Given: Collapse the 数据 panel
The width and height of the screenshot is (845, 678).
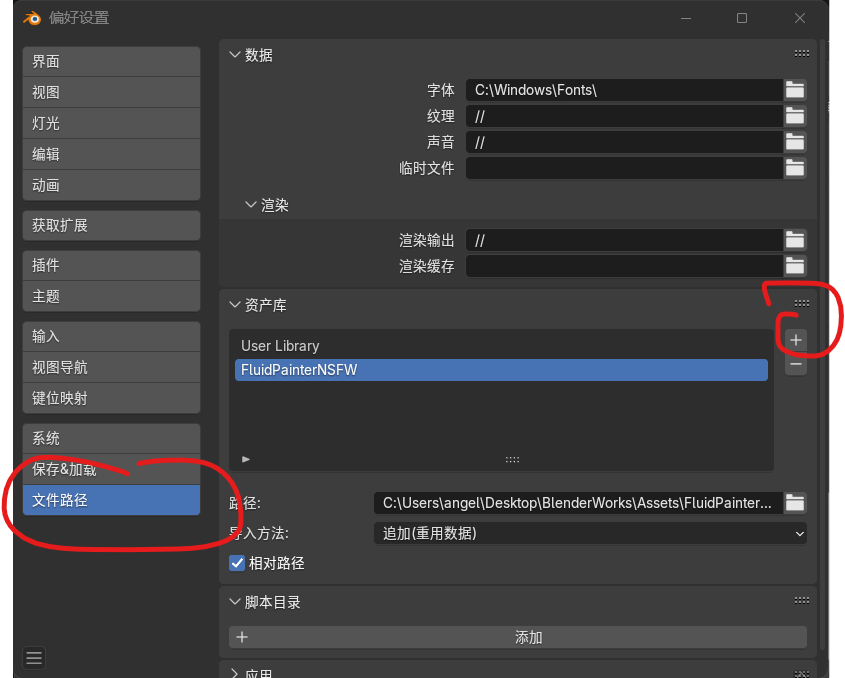Looking at the screenshot, I should coord(234,54).
